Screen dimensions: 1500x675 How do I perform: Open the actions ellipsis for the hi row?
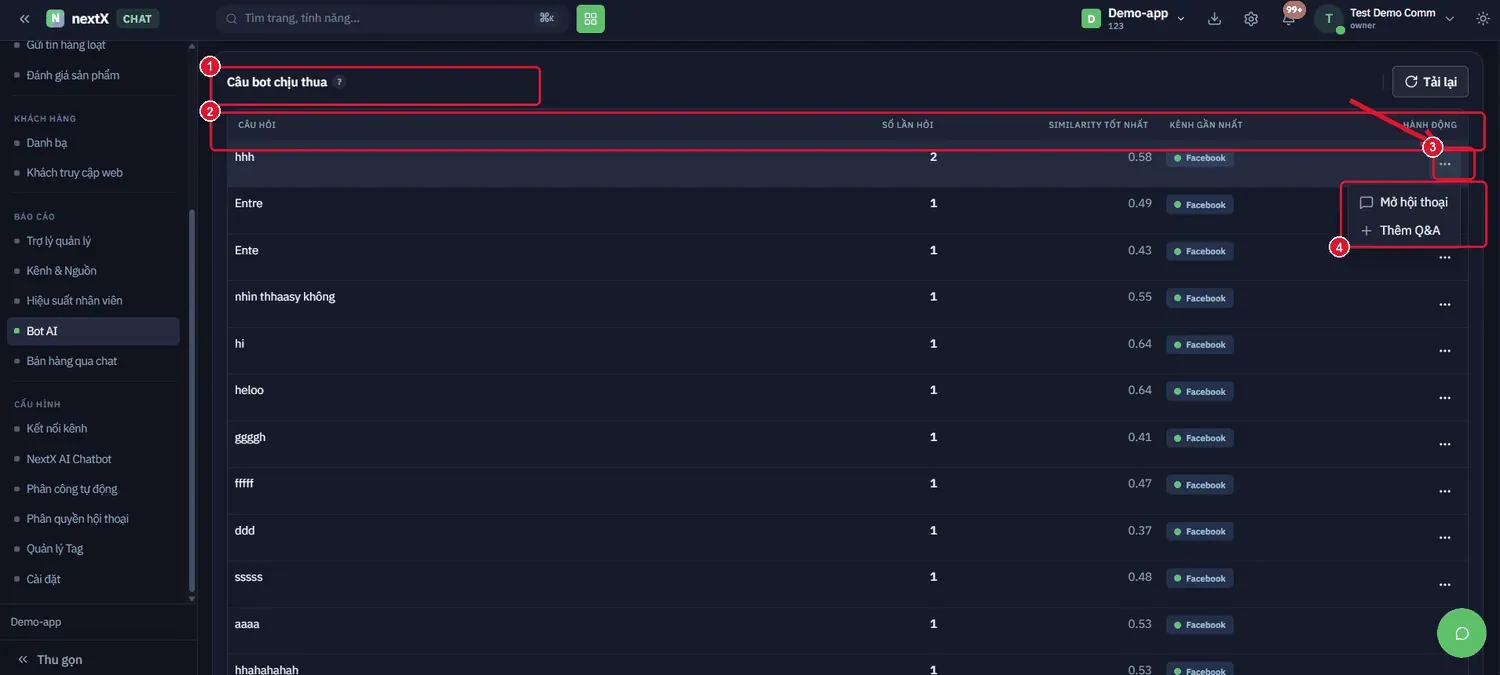tap(1445, 351)
